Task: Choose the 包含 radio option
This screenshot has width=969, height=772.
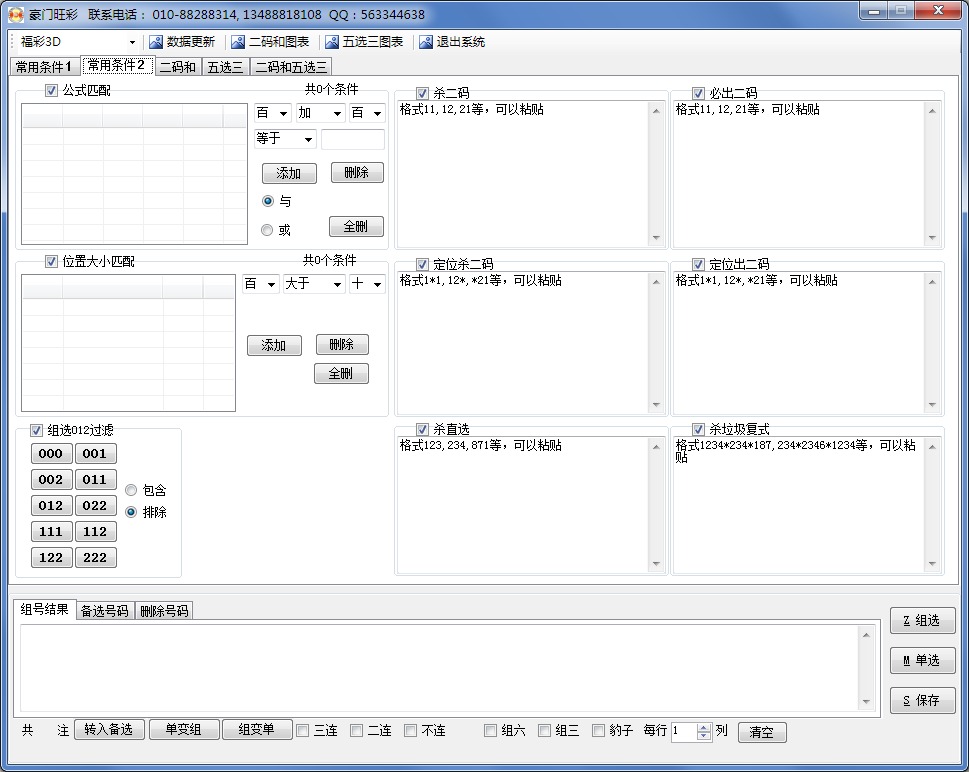Action: coord(131,490)
